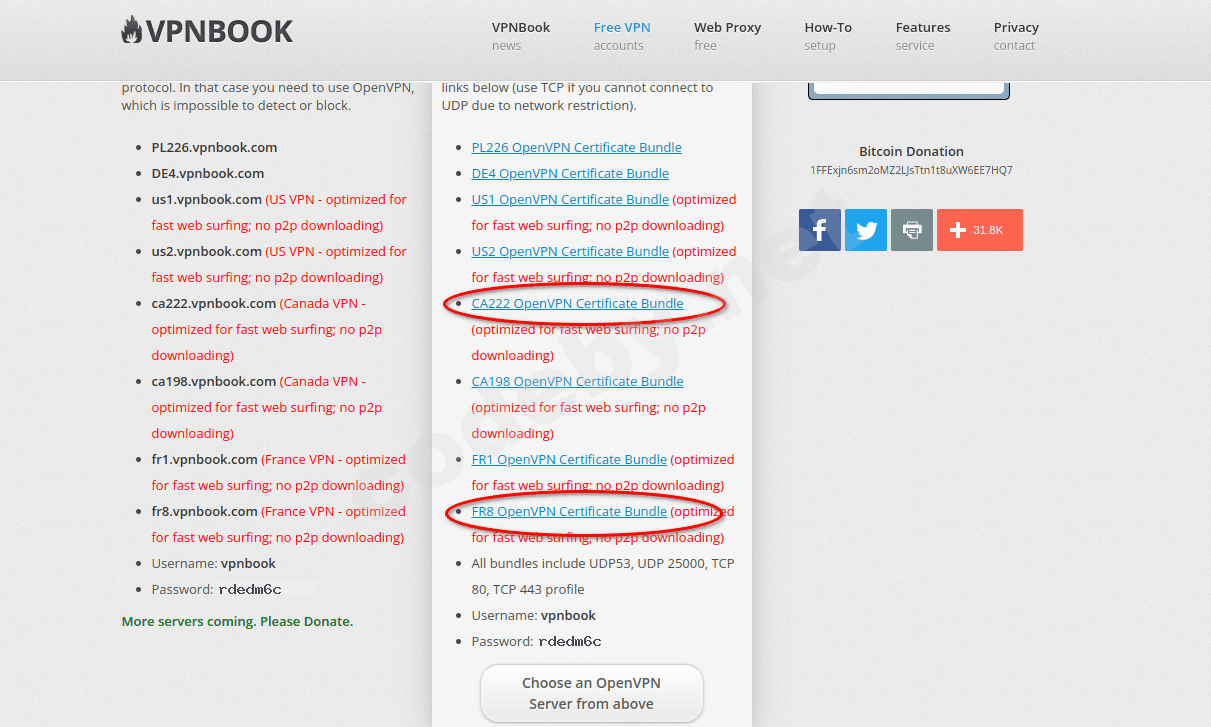This screenshot has width=1211, height=727.
Task: Open the Privacy contact page
Action: click(1016, 35)
